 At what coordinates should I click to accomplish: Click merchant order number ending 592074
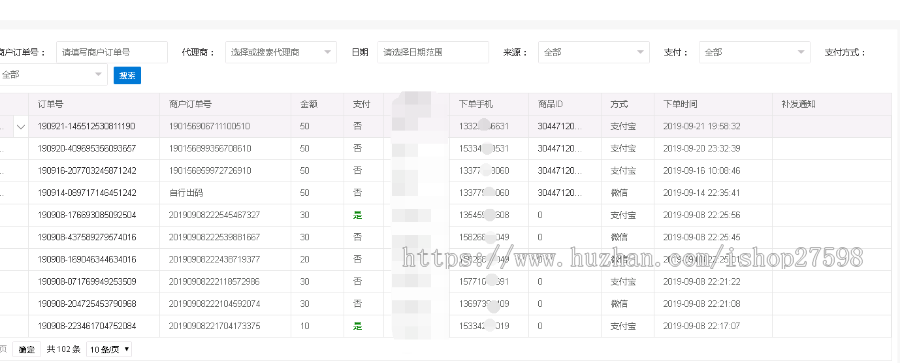pos(215,304)
